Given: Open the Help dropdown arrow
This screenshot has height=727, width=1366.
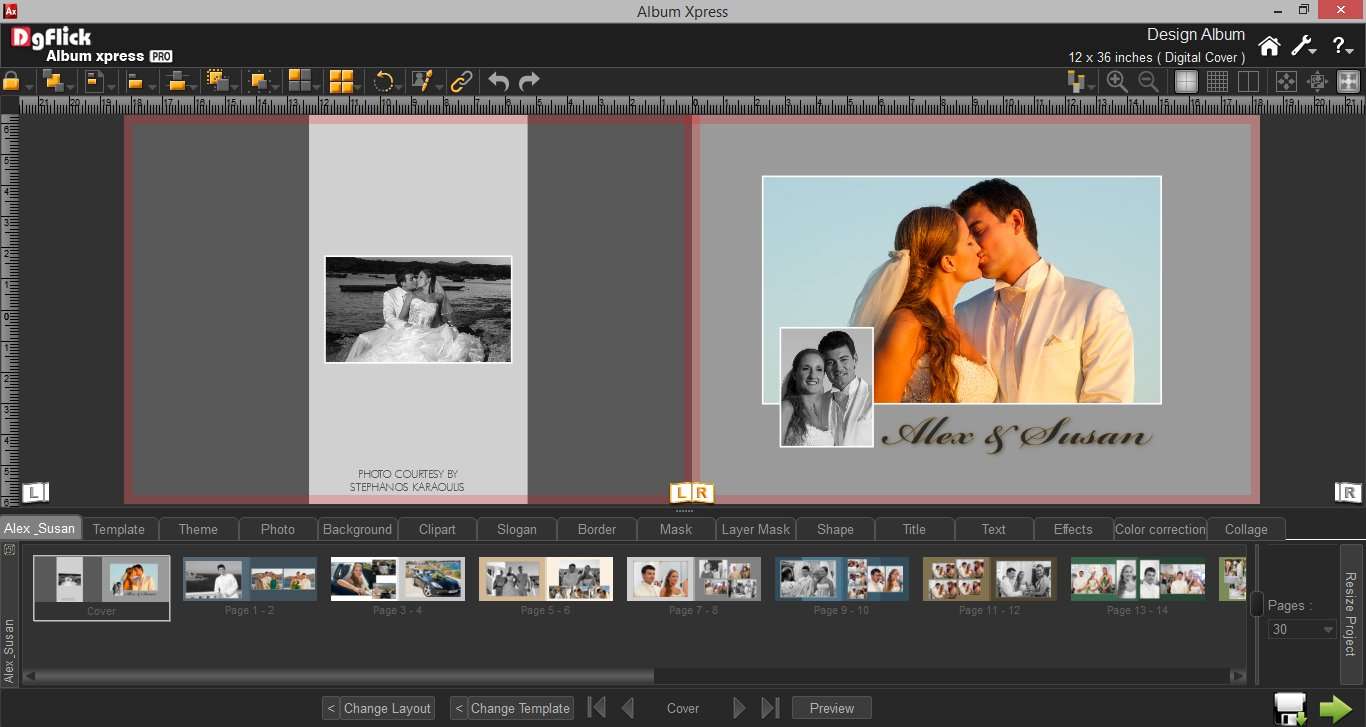Looking at the screenshot, I should coord(1349,49).
